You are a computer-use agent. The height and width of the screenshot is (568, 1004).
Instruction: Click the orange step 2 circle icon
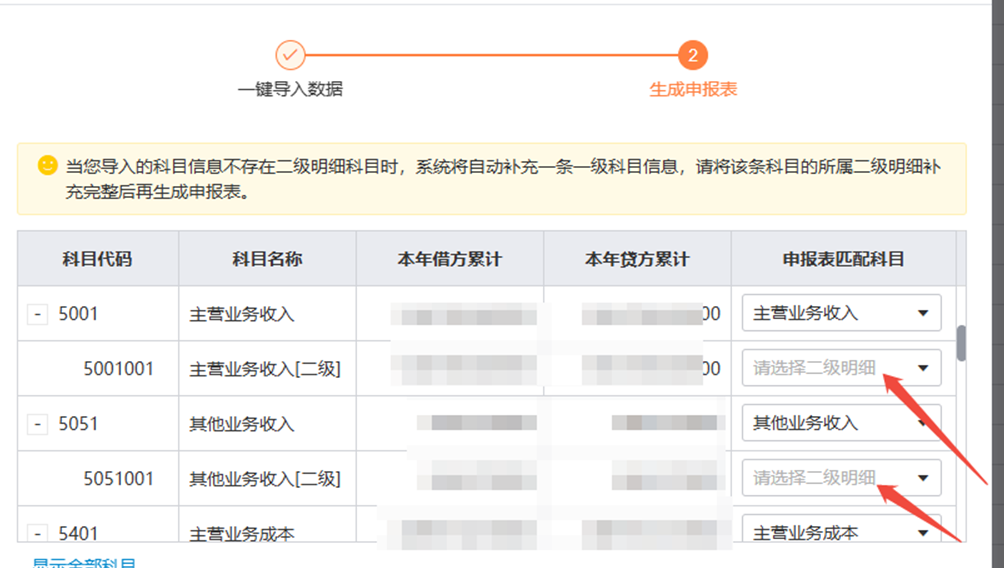(692, 55)
